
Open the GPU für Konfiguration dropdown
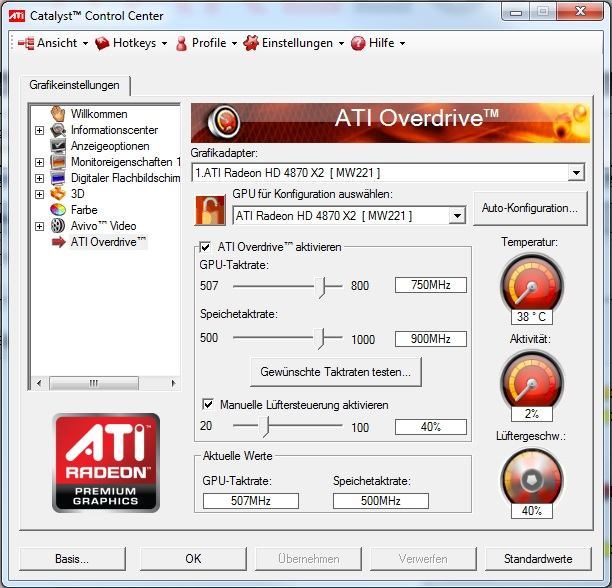pos(457,215)
